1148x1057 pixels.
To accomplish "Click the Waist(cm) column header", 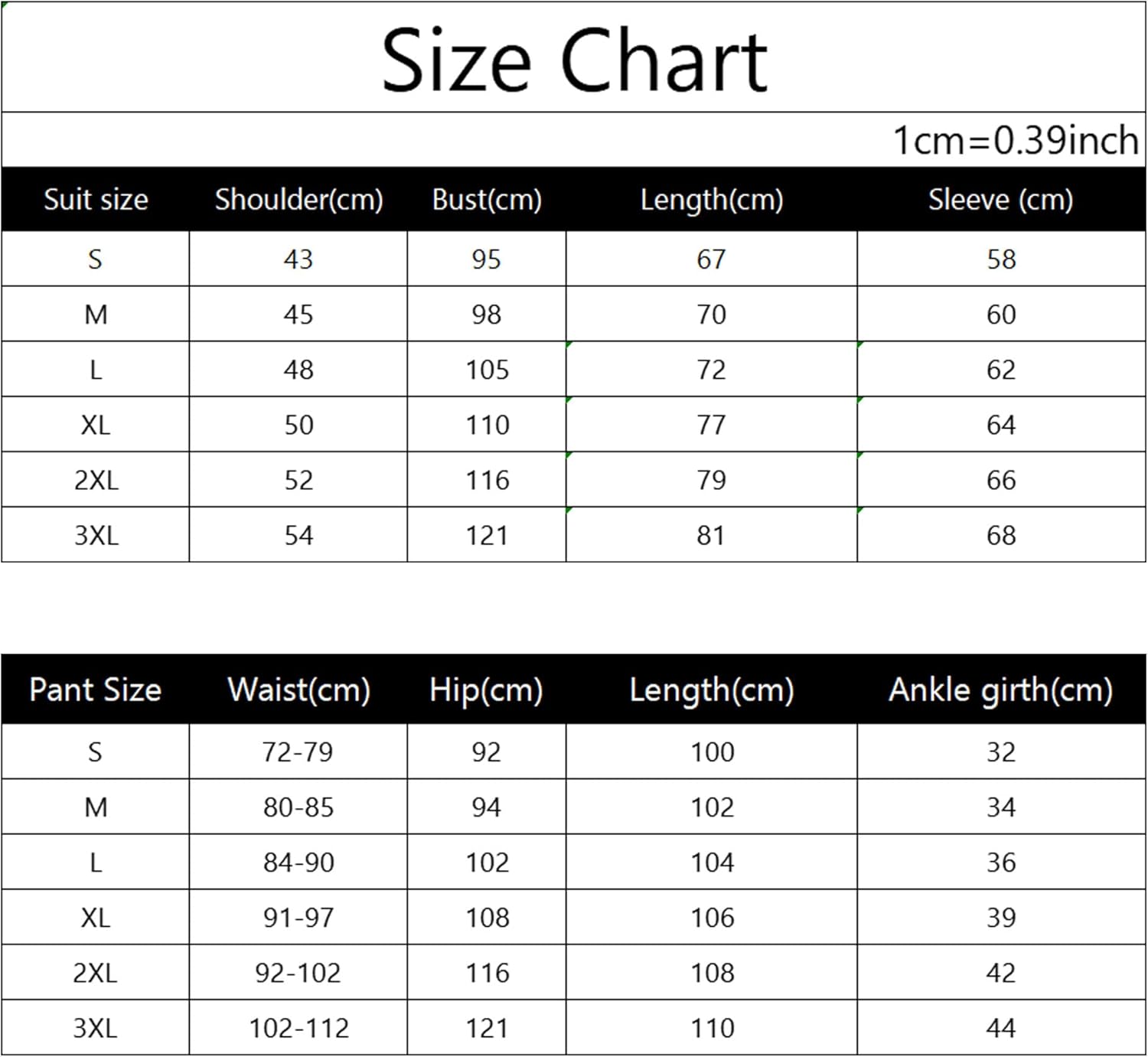I will [x=298, y=690].
